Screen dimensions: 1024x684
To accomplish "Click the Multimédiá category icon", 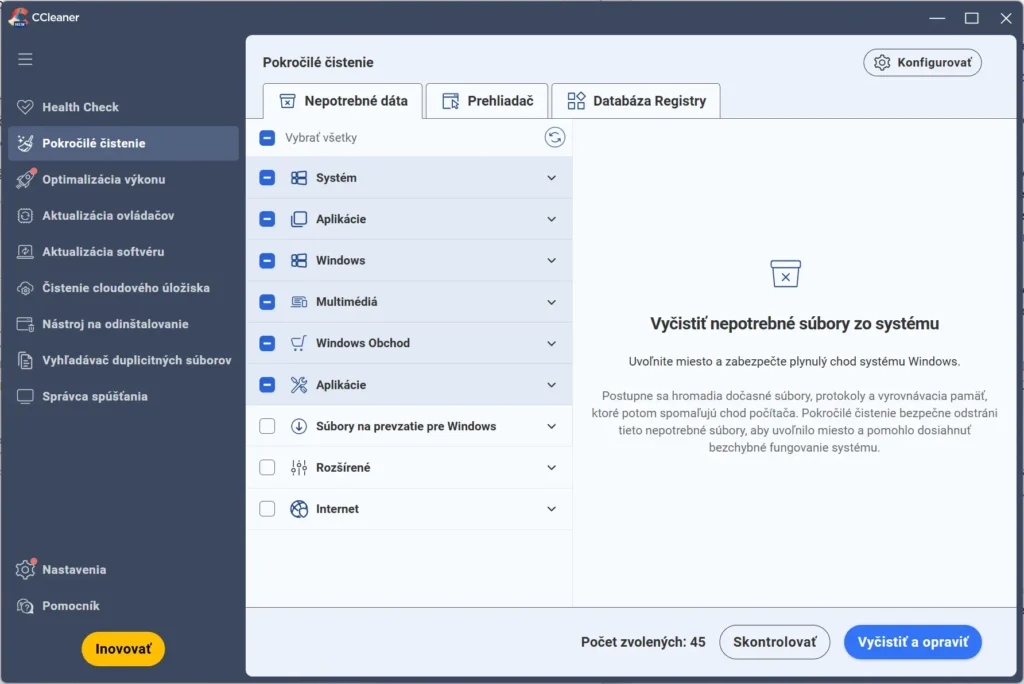I will point(298,302).
